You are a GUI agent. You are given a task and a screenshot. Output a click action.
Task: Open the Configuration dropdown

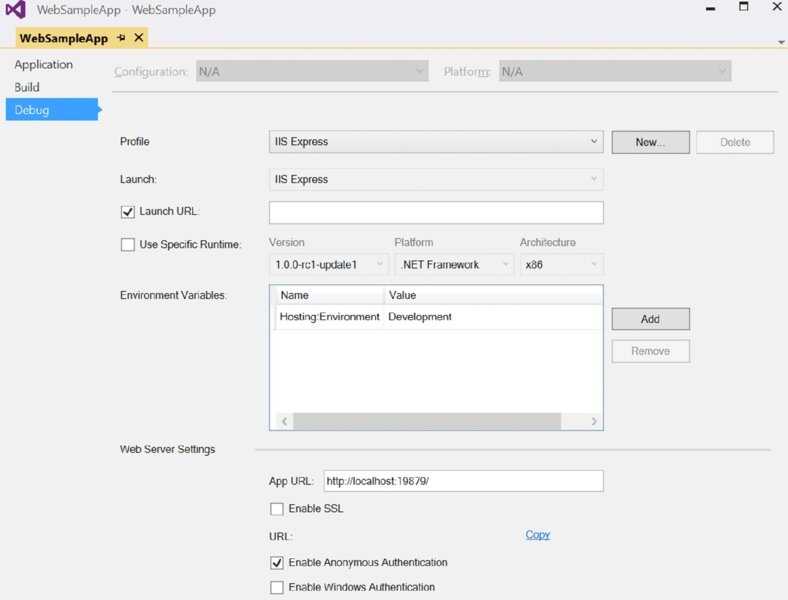312,71
